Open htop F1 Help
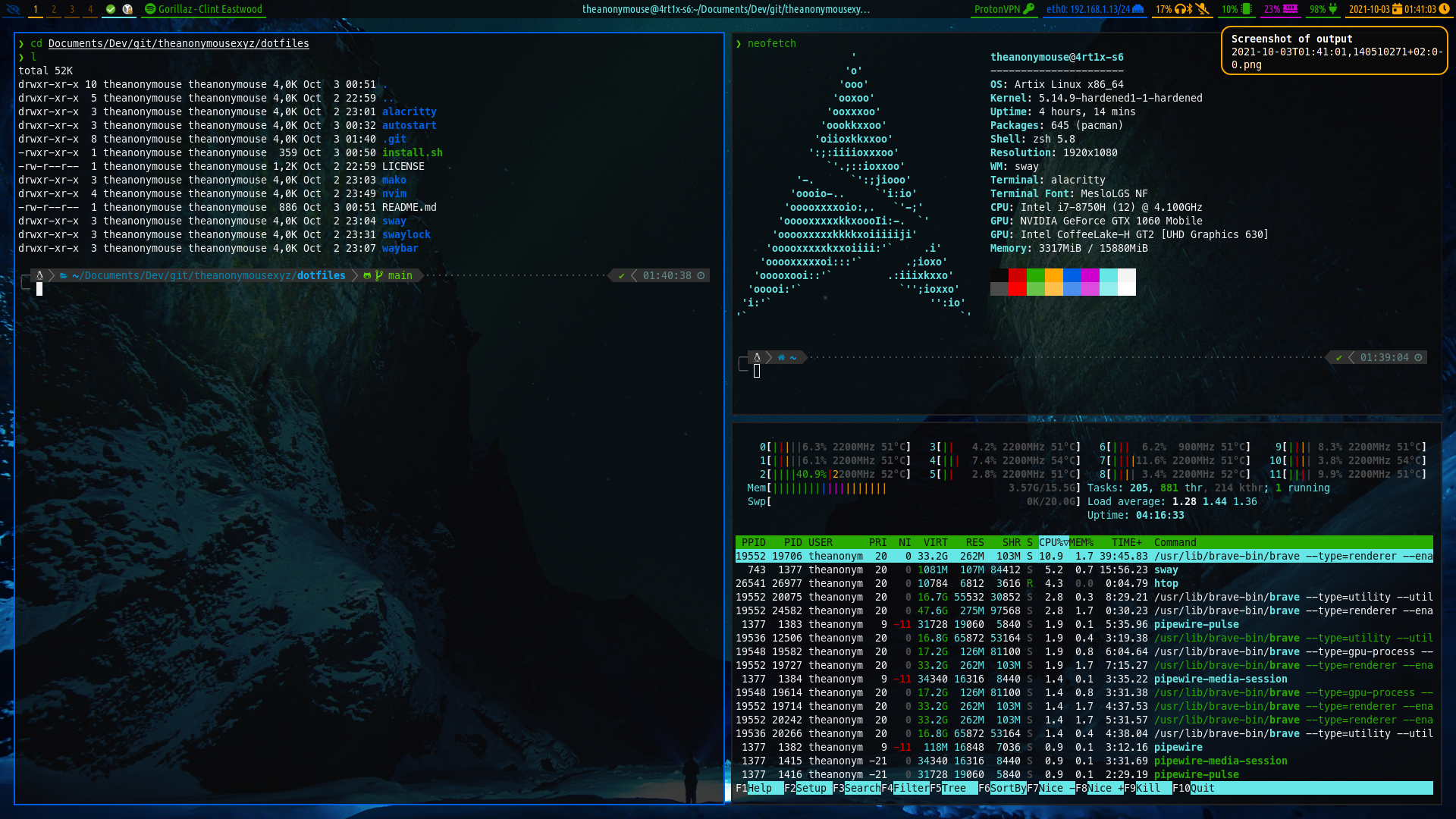The height and width of the screenshot is (819, 1456). [759, 788]
